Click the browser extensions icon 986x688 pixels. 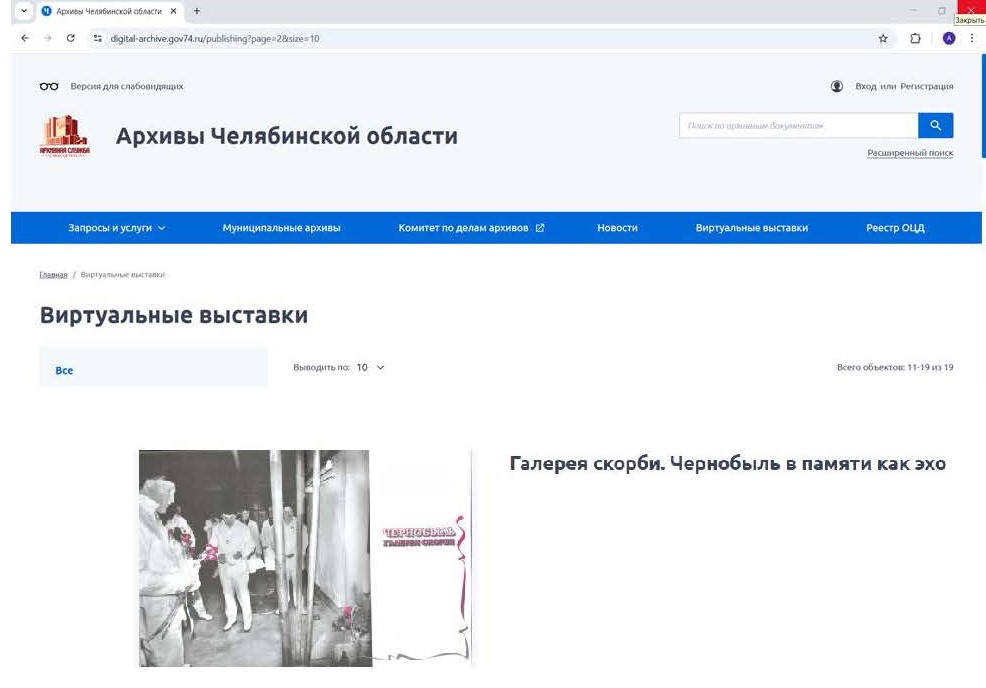pyautogui.click(x=915, y=38)
